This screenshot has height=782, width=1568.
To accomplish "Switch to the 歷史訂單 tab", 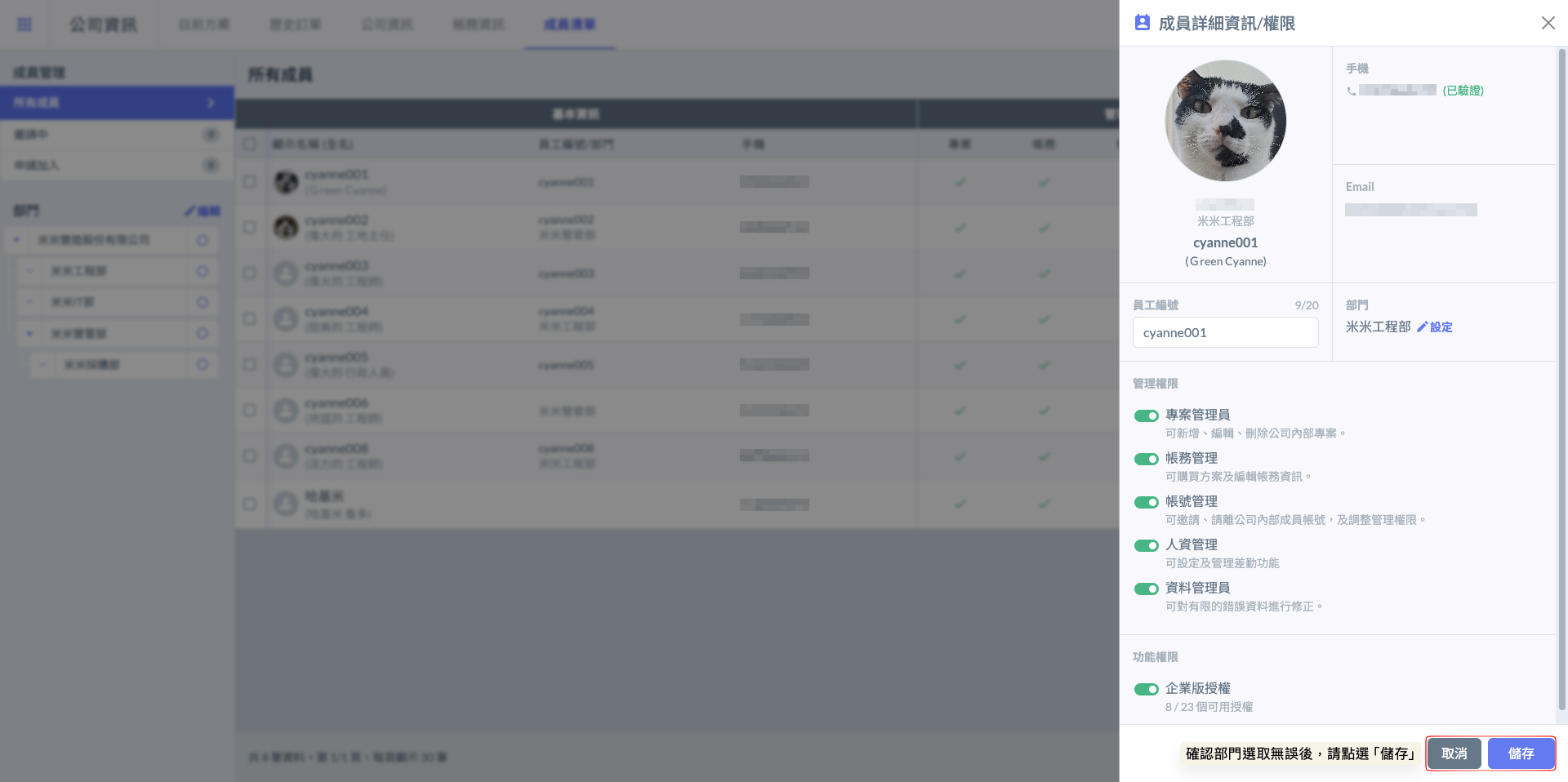I will [295, 24].
